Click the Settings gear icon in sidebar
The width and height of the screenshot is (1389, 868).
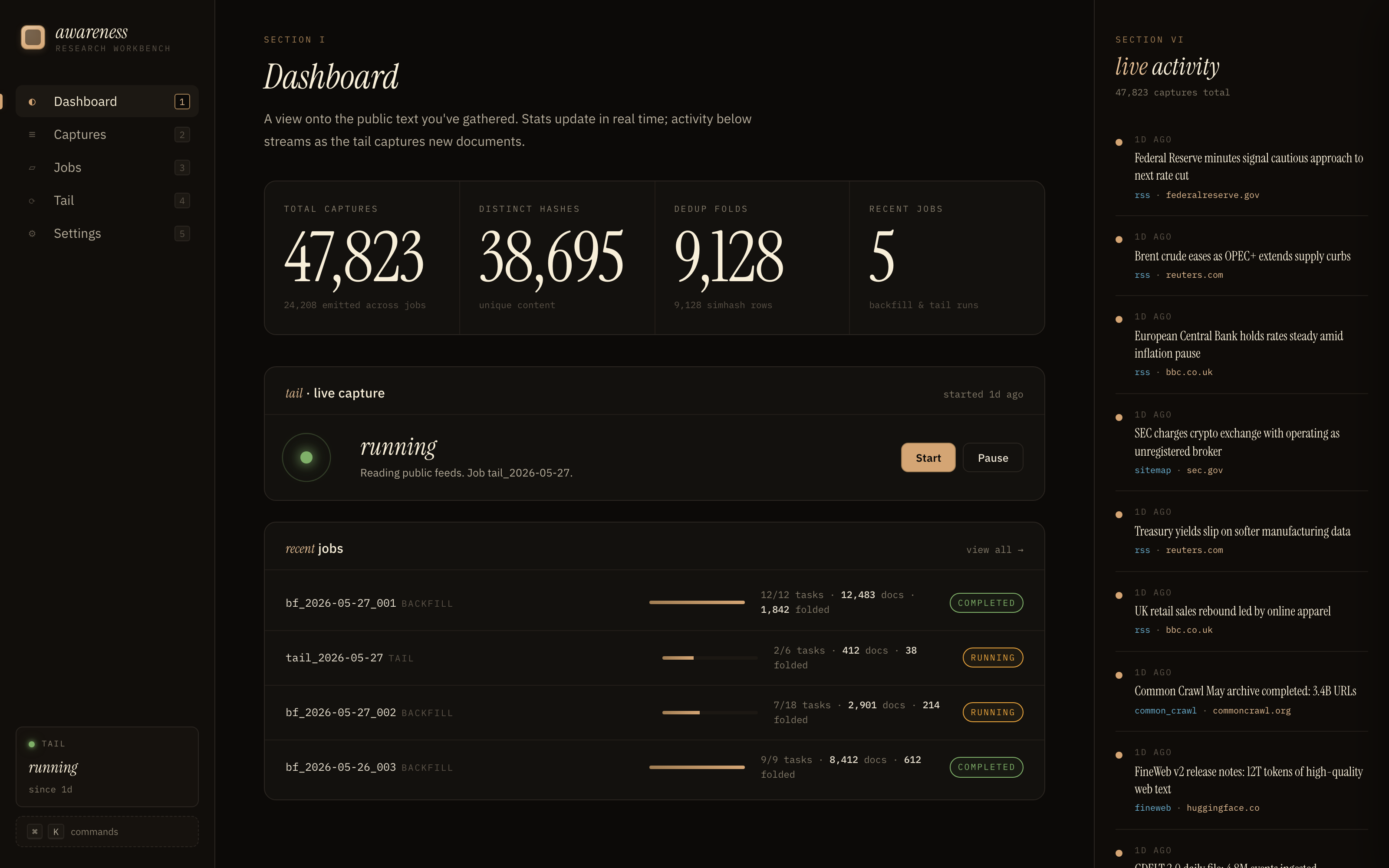tap(32, 233)
